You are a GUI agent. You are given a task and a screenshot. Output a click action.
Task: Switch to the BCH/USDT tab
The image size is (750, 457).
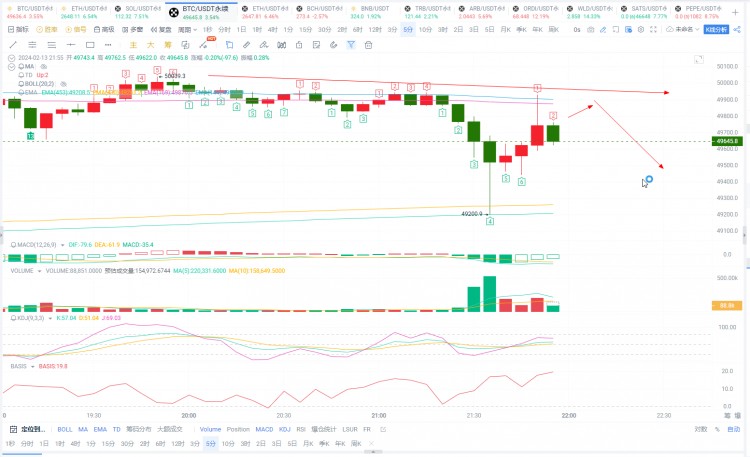(320, 12)
